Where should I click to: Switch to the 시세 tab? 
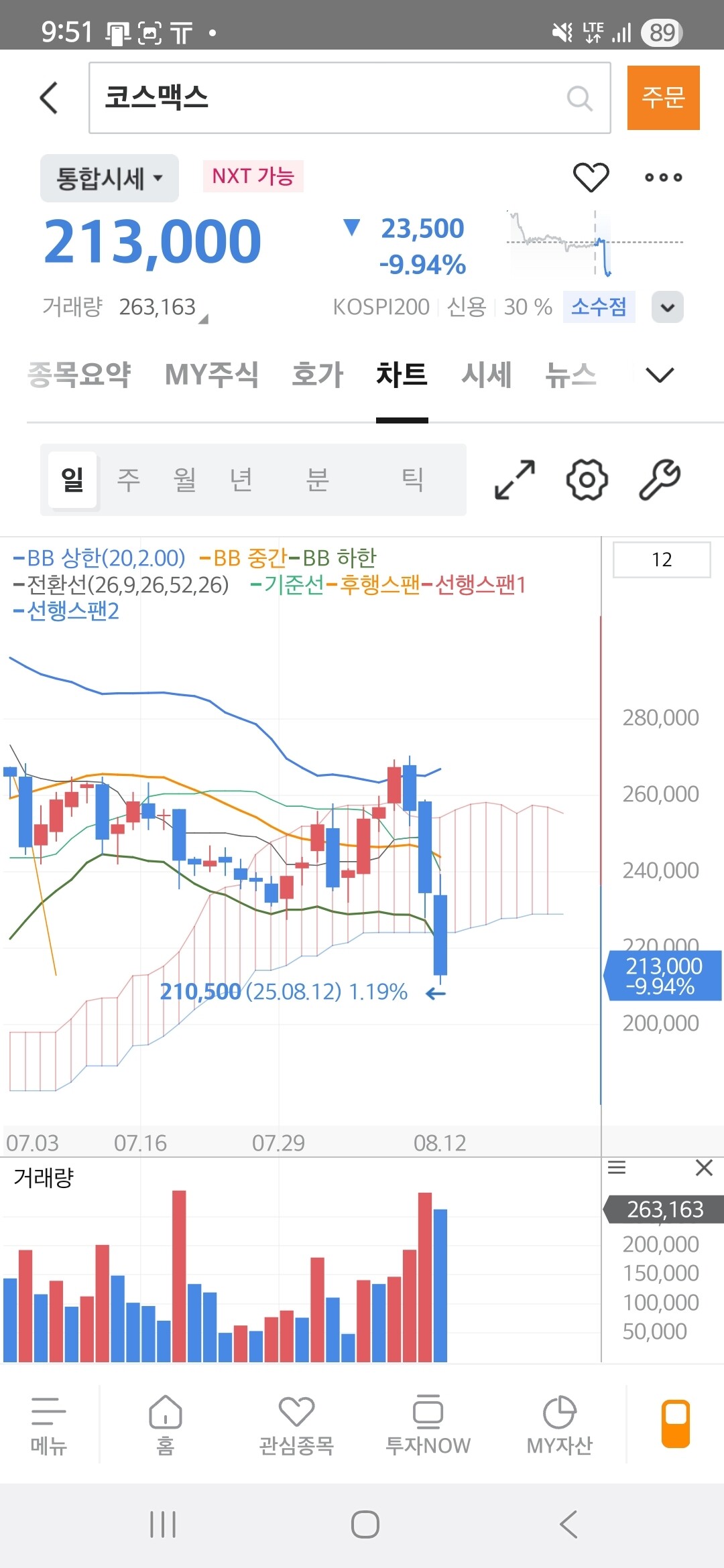pos(486,375)
